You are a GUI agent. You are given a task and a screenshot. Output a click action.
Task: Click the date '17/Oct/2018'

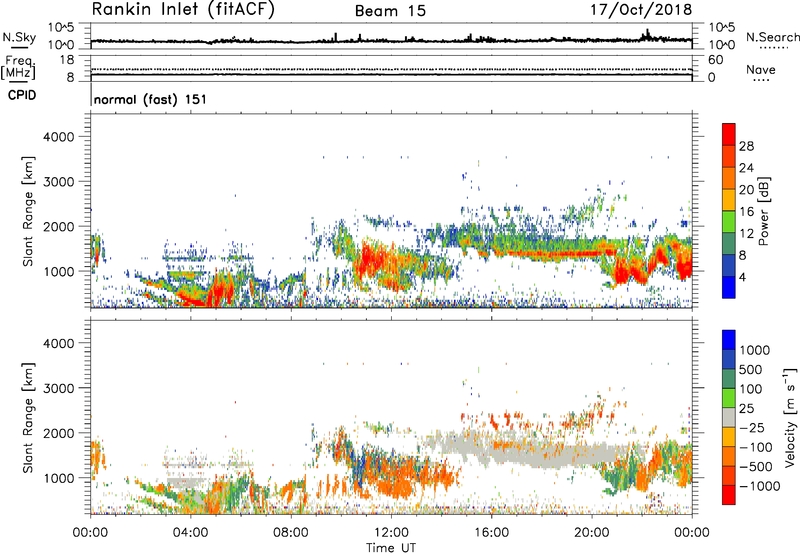pos(641,10)
